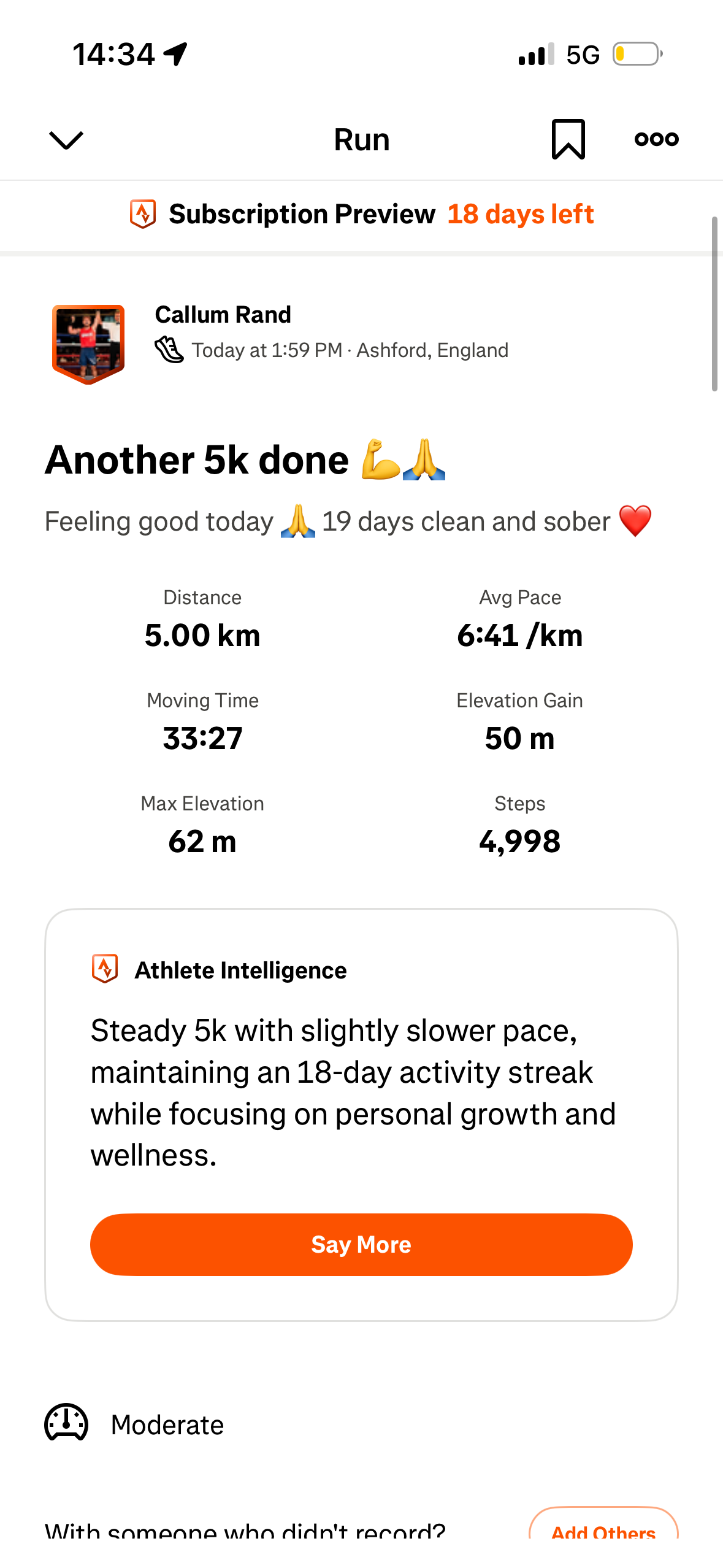Tap the Callum Rand athlete name
723x1568 pixels.
(223, 315)
